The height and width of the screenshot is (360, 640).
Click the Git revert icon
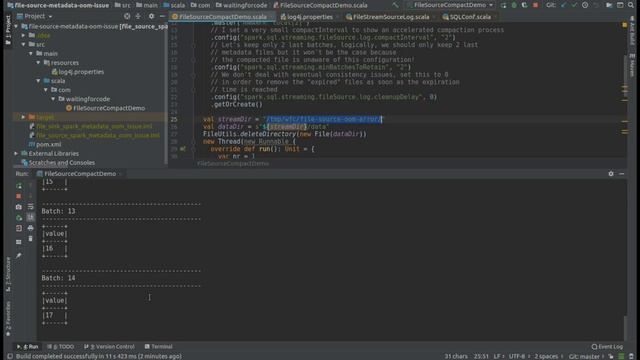pyautogui.click(x=596, y=5)
